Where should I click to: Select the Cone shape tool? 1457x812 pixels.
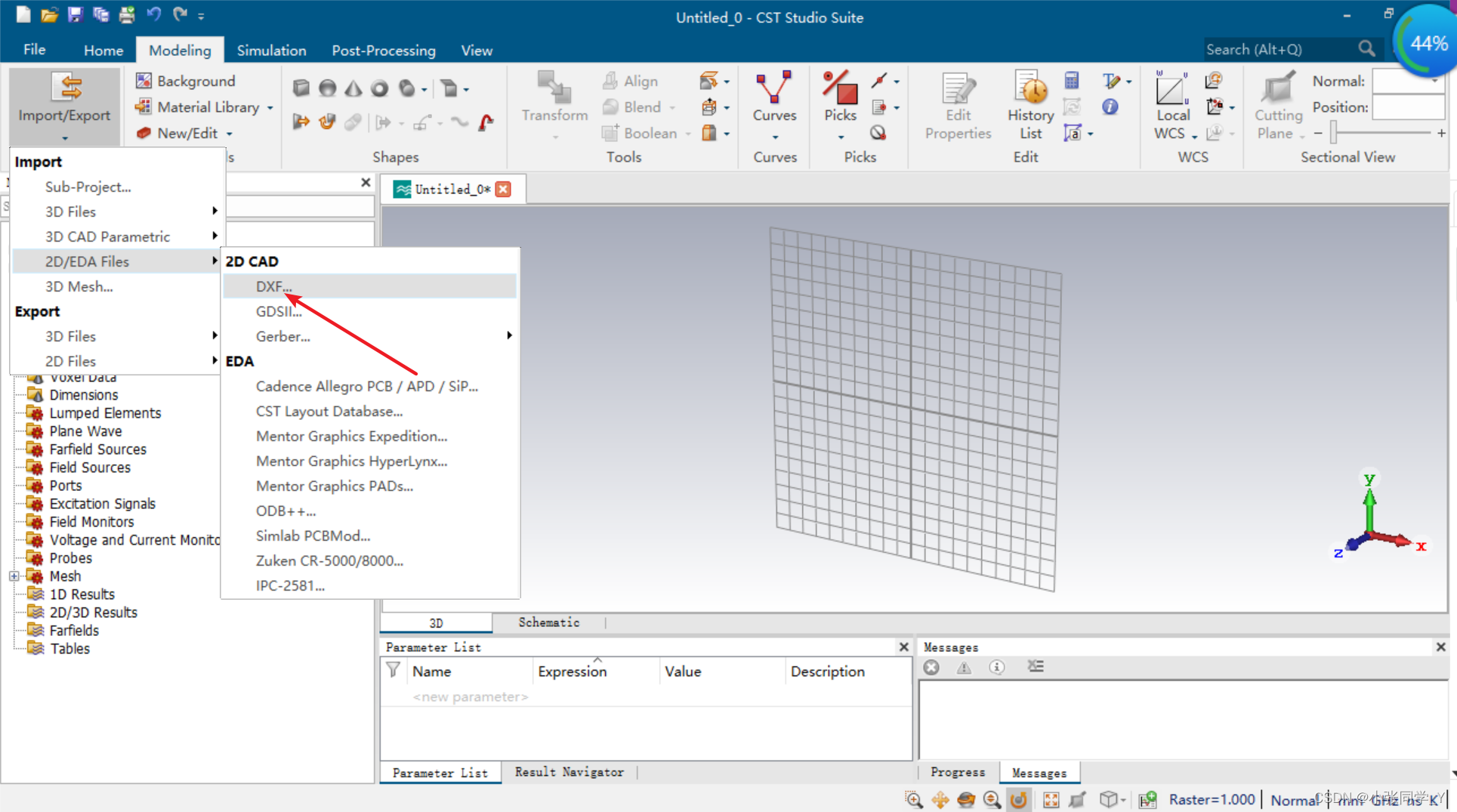(353, 88)
